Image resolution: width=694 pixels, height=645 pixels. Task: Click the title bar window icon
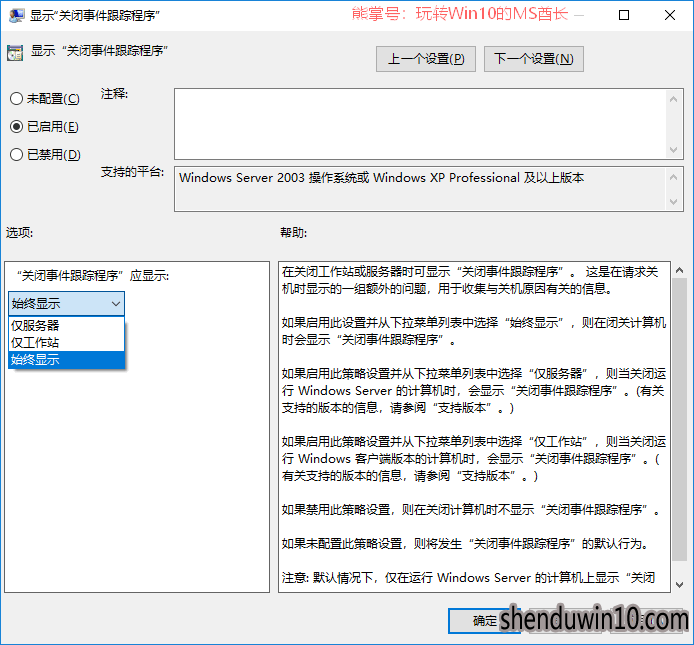coord(17,15)
